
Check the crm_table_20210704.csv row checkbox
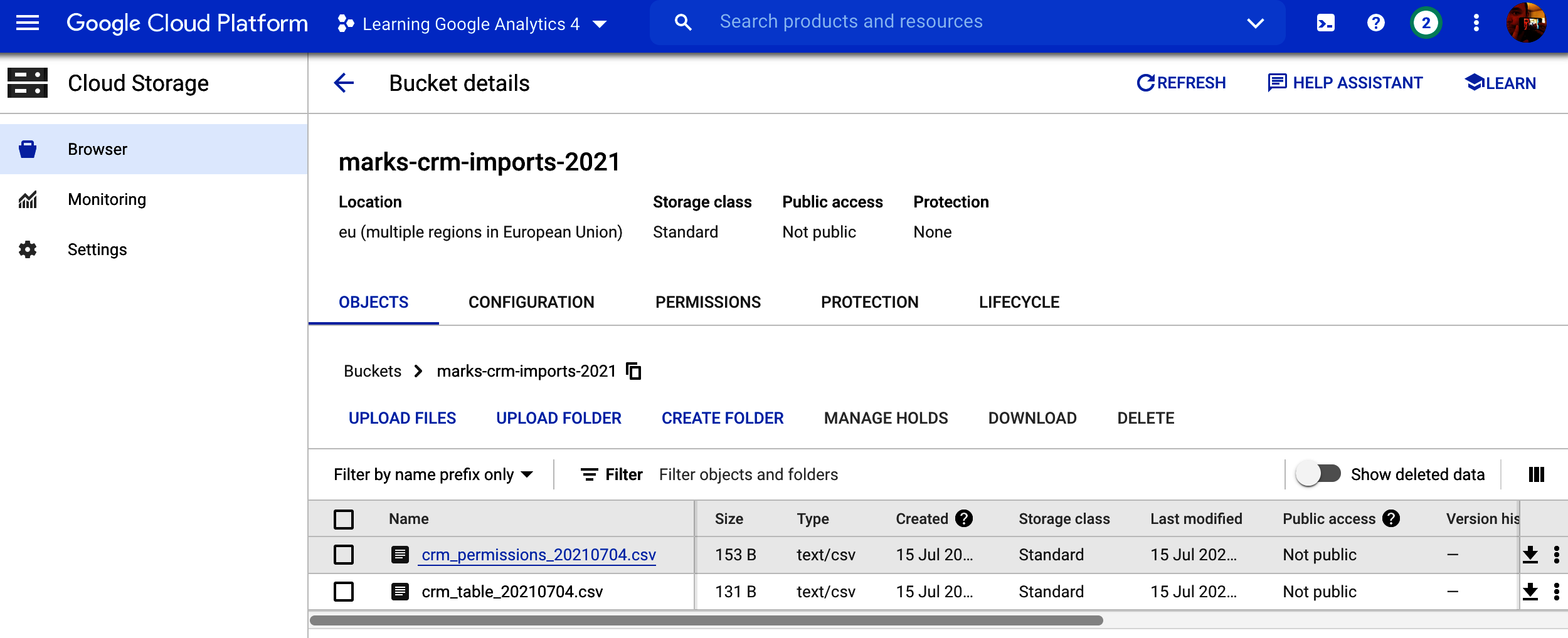(x=344, y=592)
